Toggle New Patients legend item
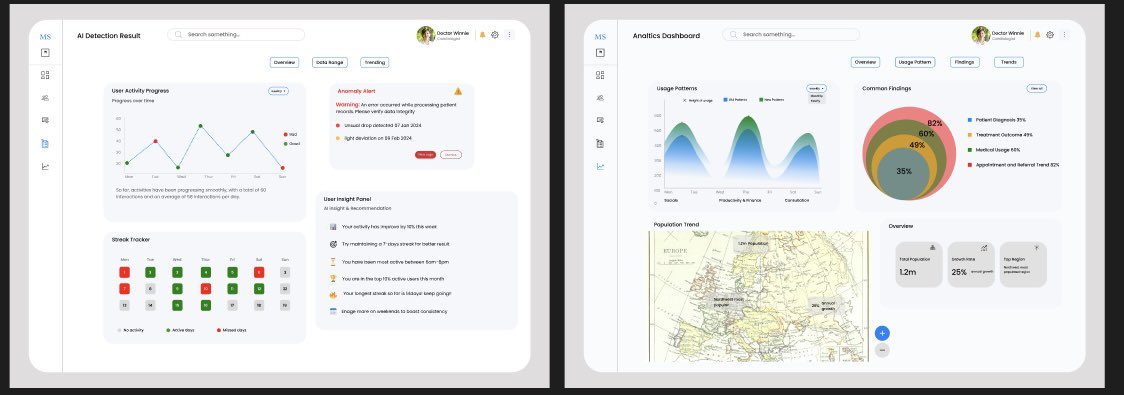This screenshot has width=1124, height=395. pos(771,100)
